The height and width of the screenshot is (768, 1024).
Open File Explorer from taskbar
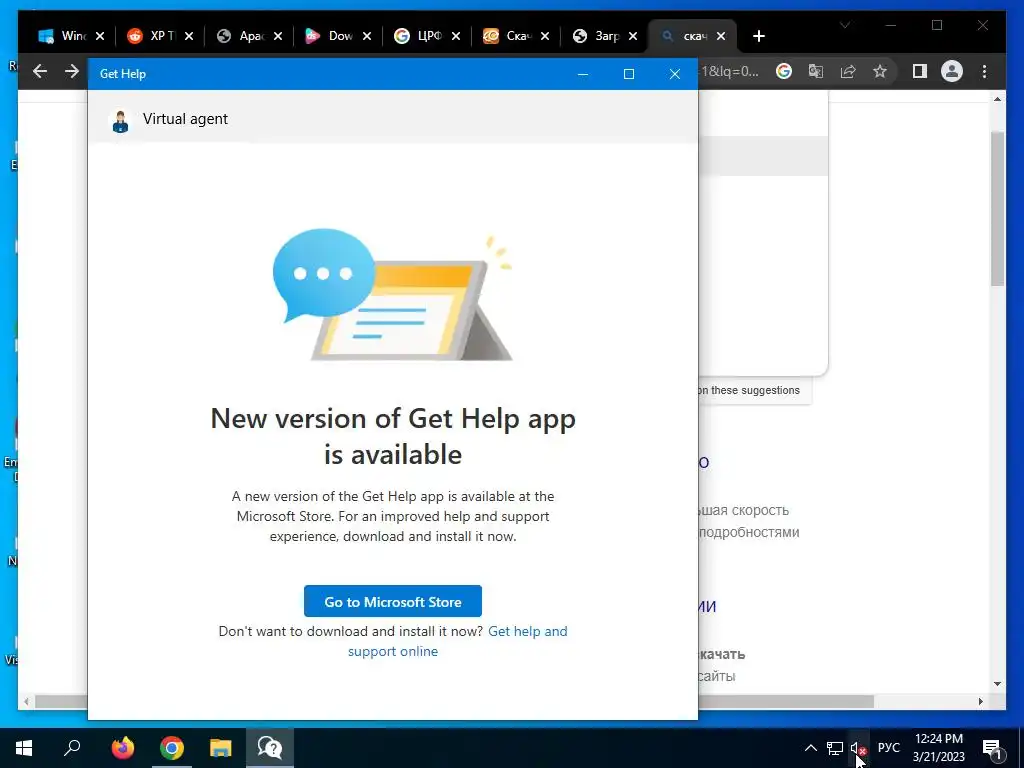pos(221,748)
